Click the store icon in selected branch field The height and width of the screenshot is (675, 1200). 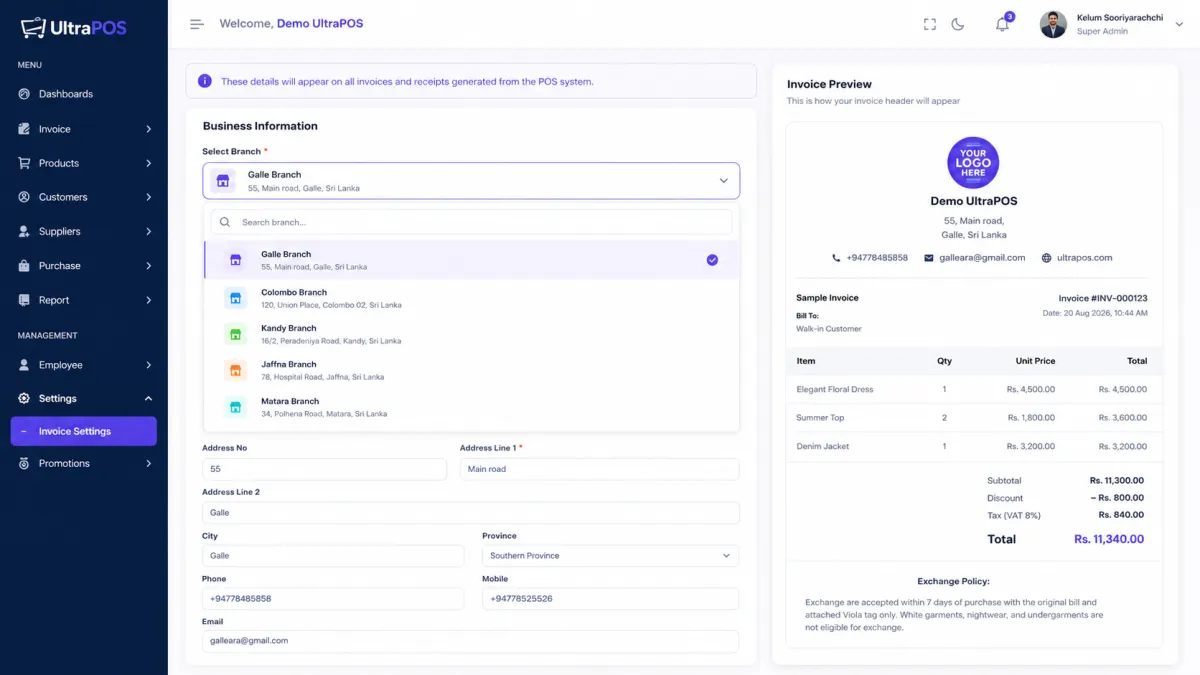[x=223, y=181]
